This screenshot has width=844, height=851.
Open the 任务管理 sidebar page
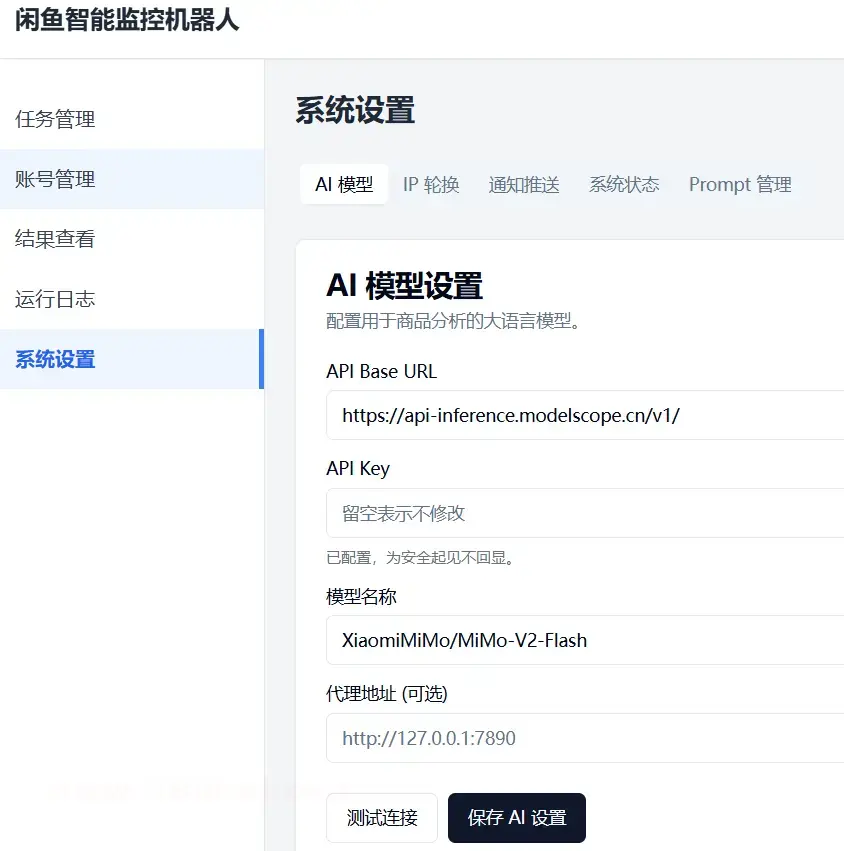tap(55, 120)
